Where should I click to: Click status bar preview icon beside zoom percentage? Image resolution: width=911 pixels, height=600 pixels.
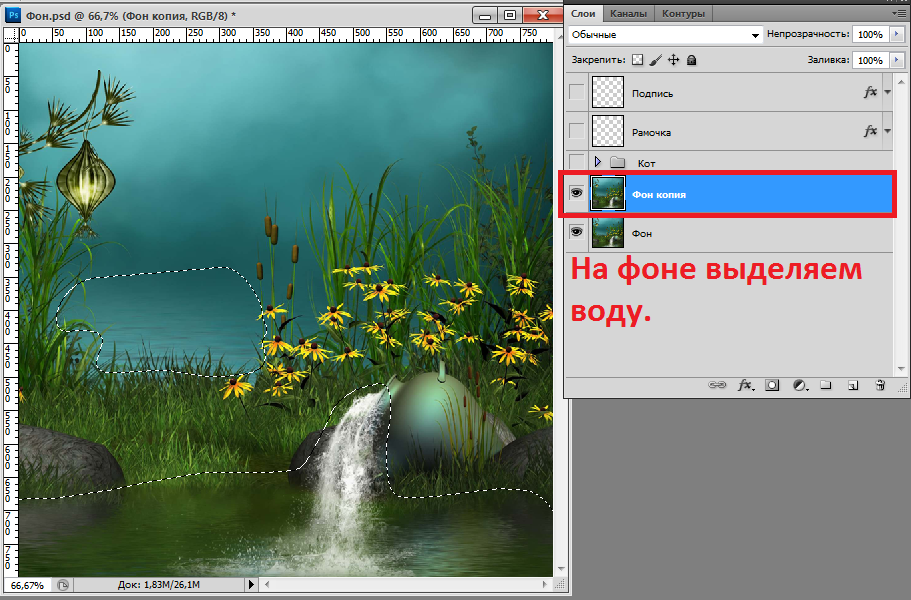pos(63,585)
